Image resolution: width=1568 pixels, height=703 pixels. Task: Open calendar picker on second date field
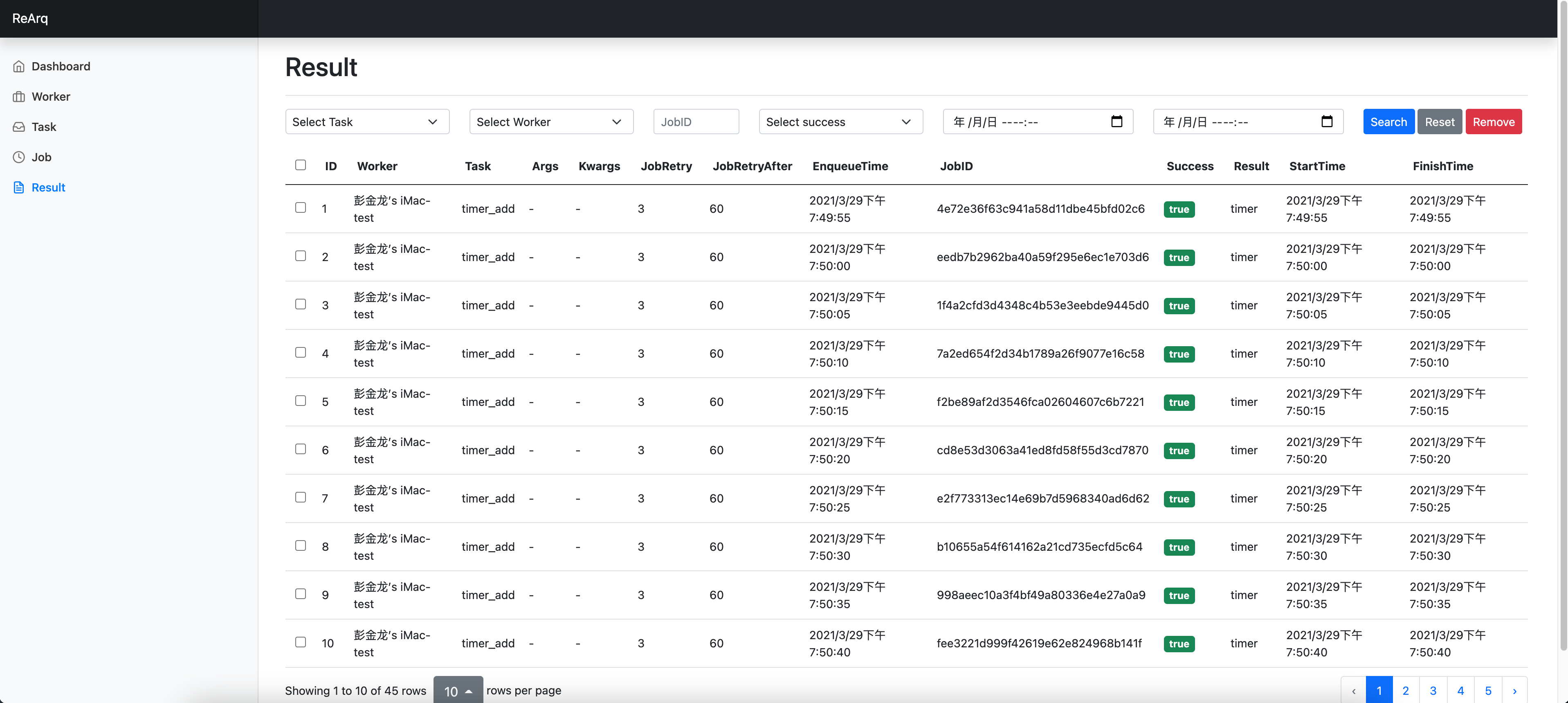coord(1326,122)
